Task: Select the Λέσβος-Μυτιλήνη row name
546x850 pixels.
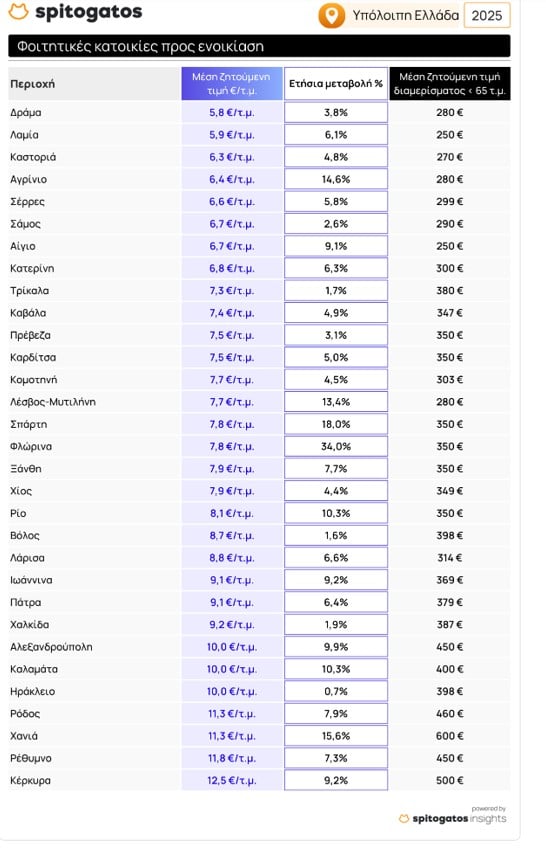Action: coord(53,402)
